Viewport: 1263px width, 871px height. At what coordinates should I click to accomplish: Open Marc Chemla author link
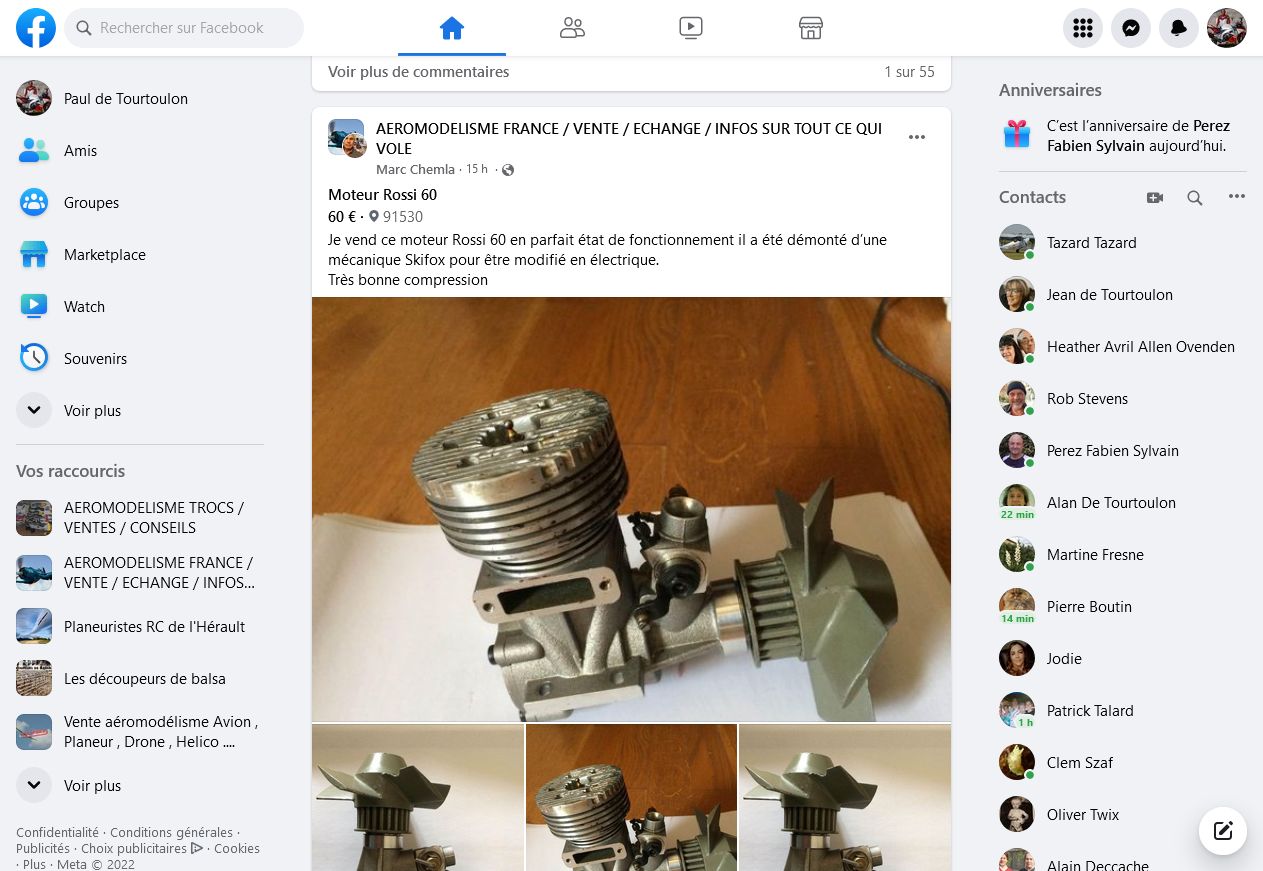pos(415,170)
